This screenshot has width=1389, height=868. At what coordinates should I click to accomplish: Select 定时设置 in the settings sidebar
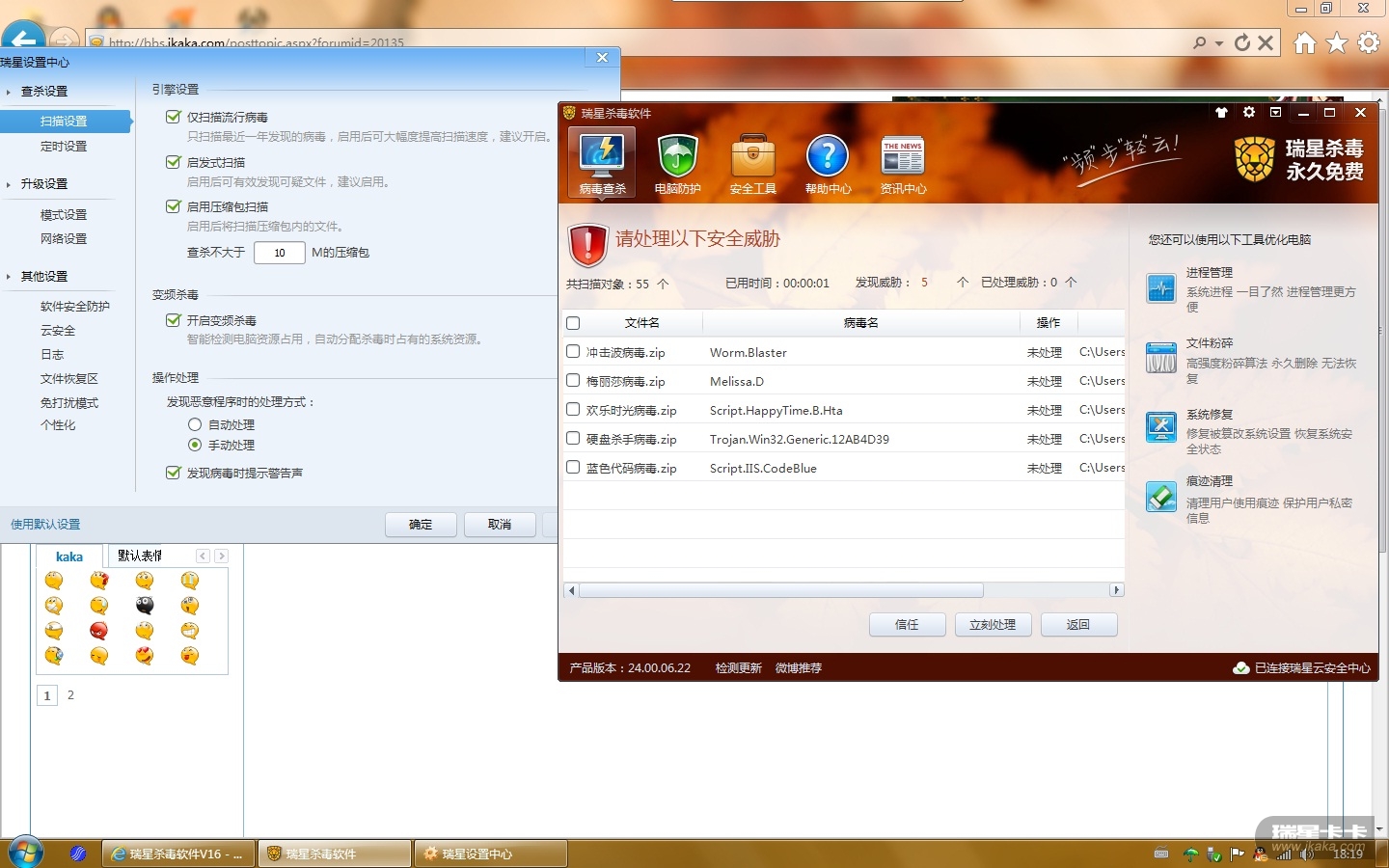point(64,146)
